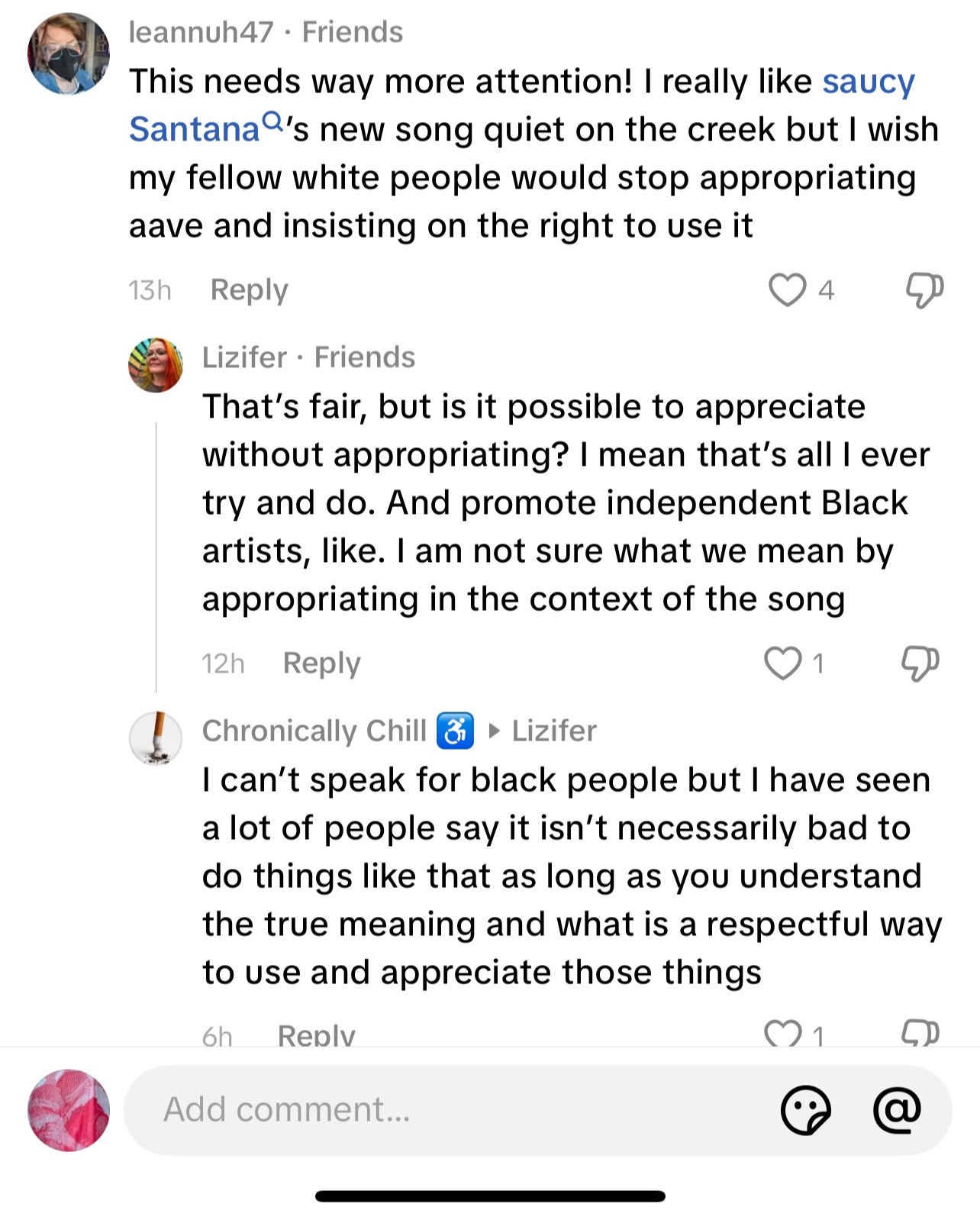Reply to Chronically Chill's 6h comment
980x1220 pixels.
point(317,1034)
